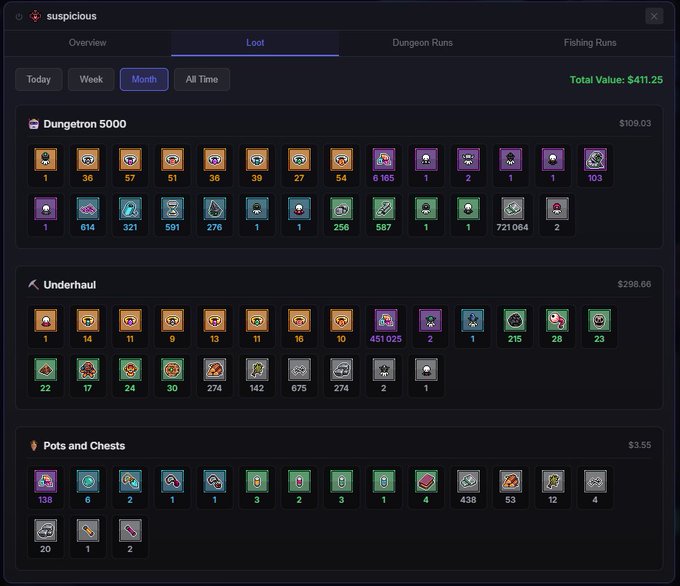680x586 pixels.
Task: Select the Dungetron ring item counted 51
Action: [x=172, y=165]
